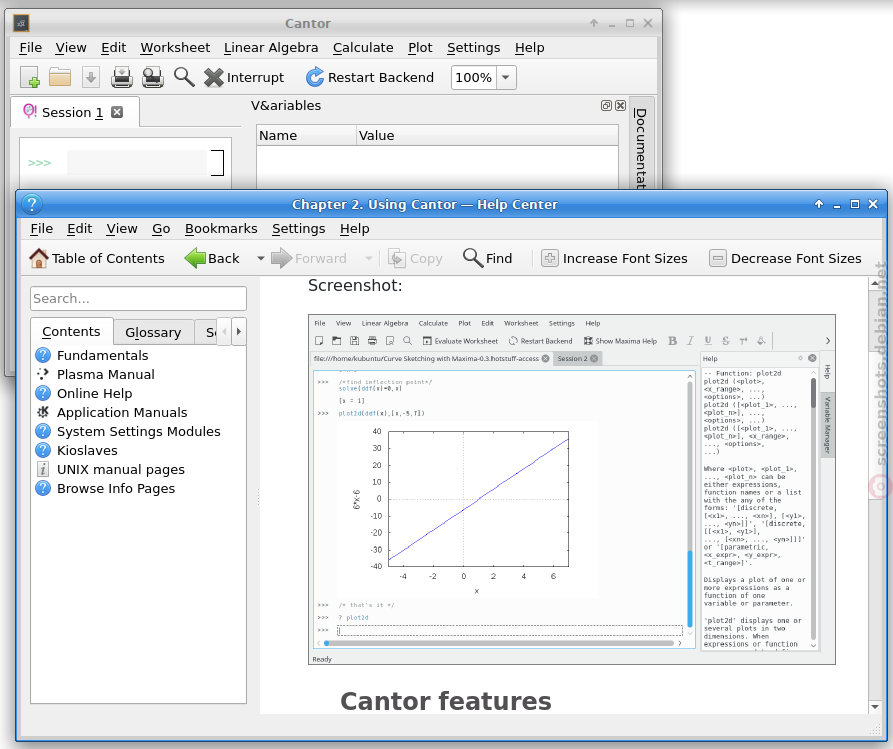
Task: Click the magnifier Find icon in Cantor toolbar
Action: (184, 77)
